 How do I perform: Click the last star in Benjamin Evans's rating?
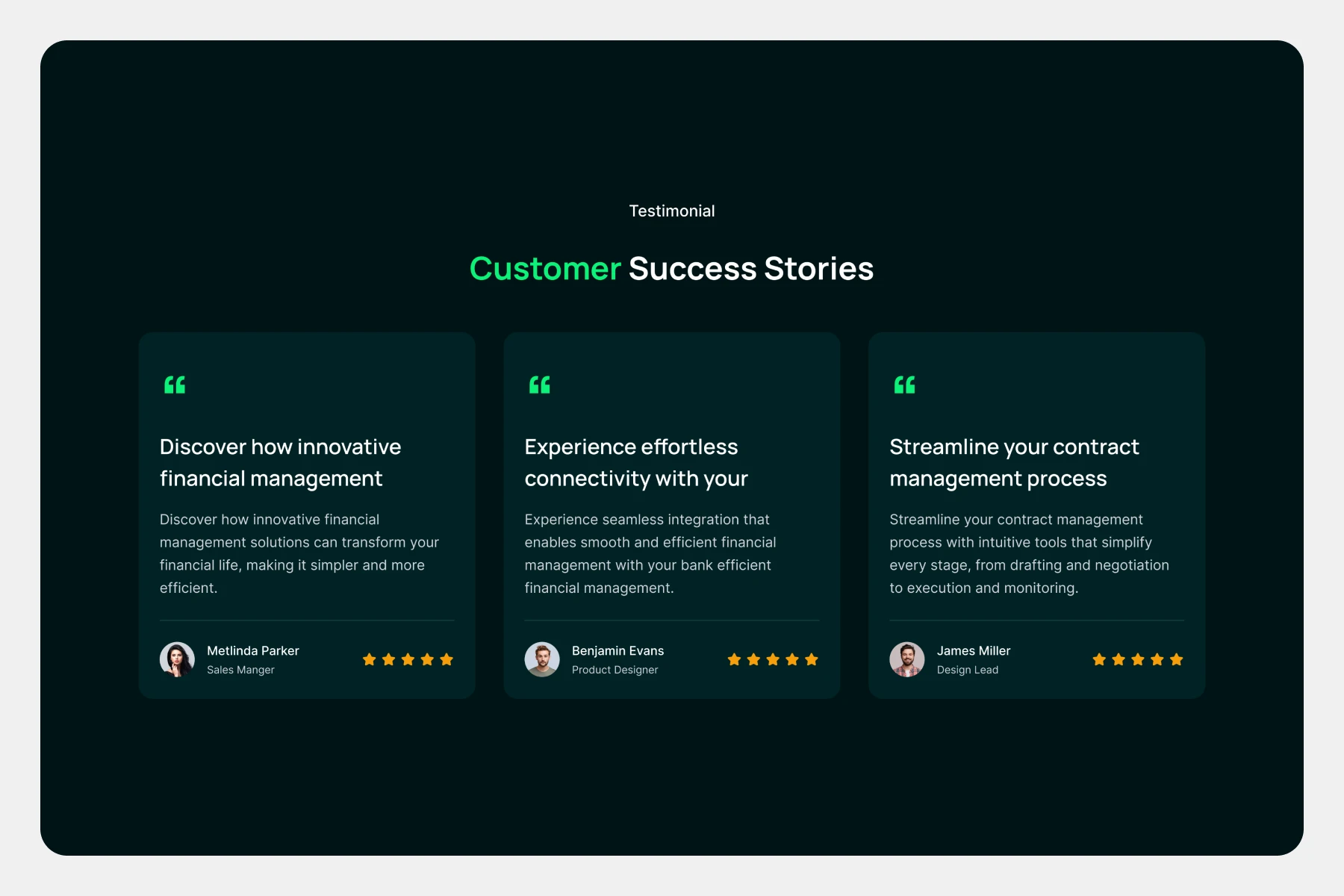click(812, 659)
